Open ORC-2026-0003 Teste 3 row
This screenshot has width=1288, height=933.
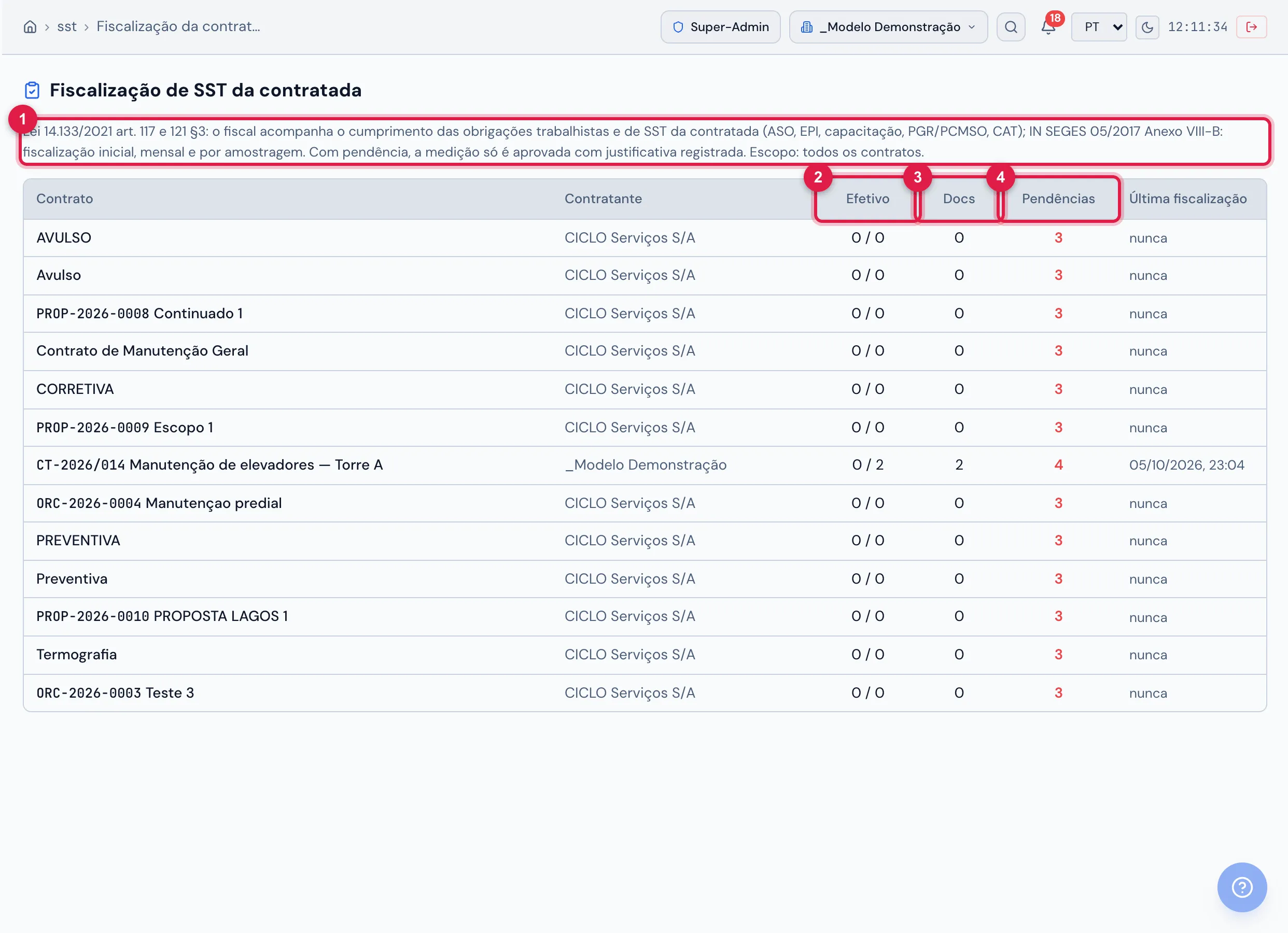click(x=645, y=693)
